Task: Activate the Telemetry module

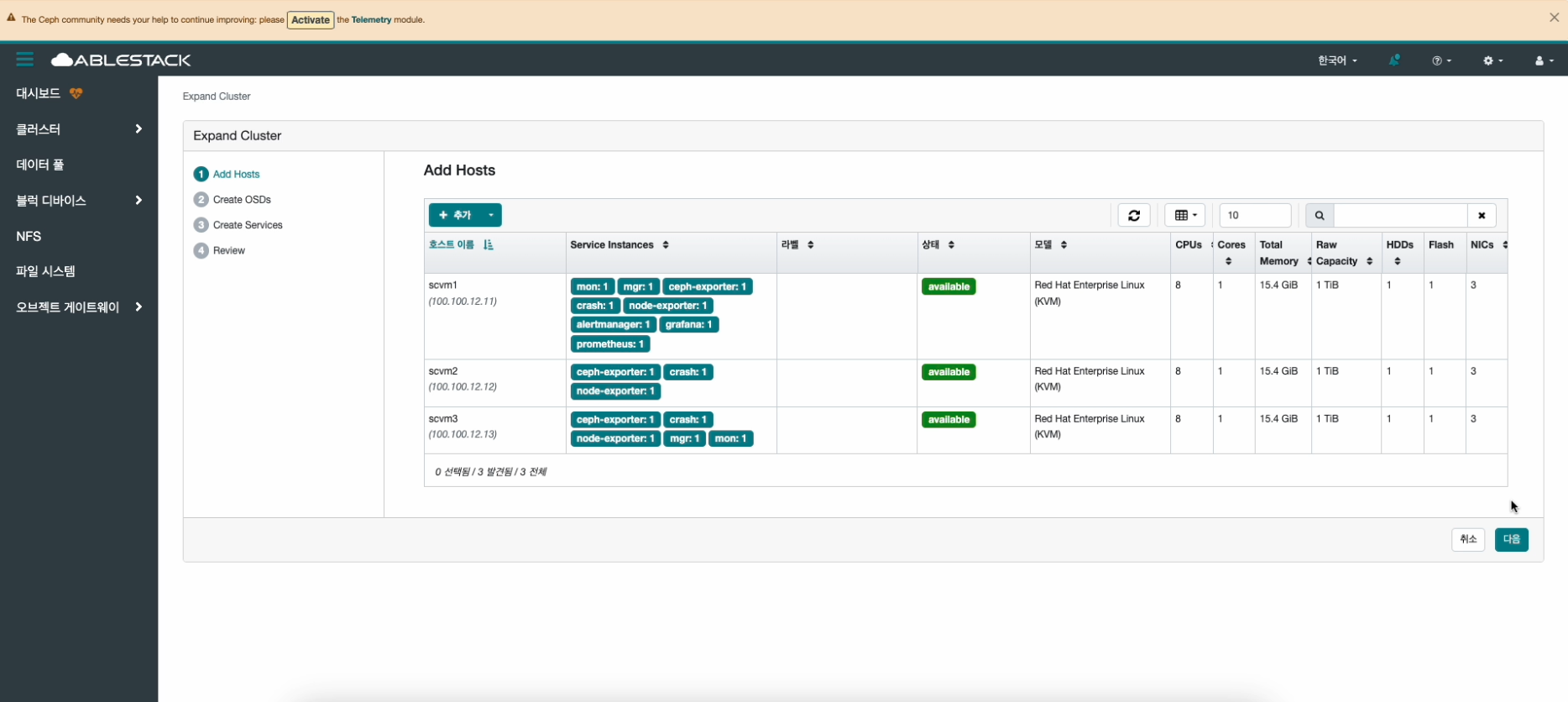Action: 310,20
